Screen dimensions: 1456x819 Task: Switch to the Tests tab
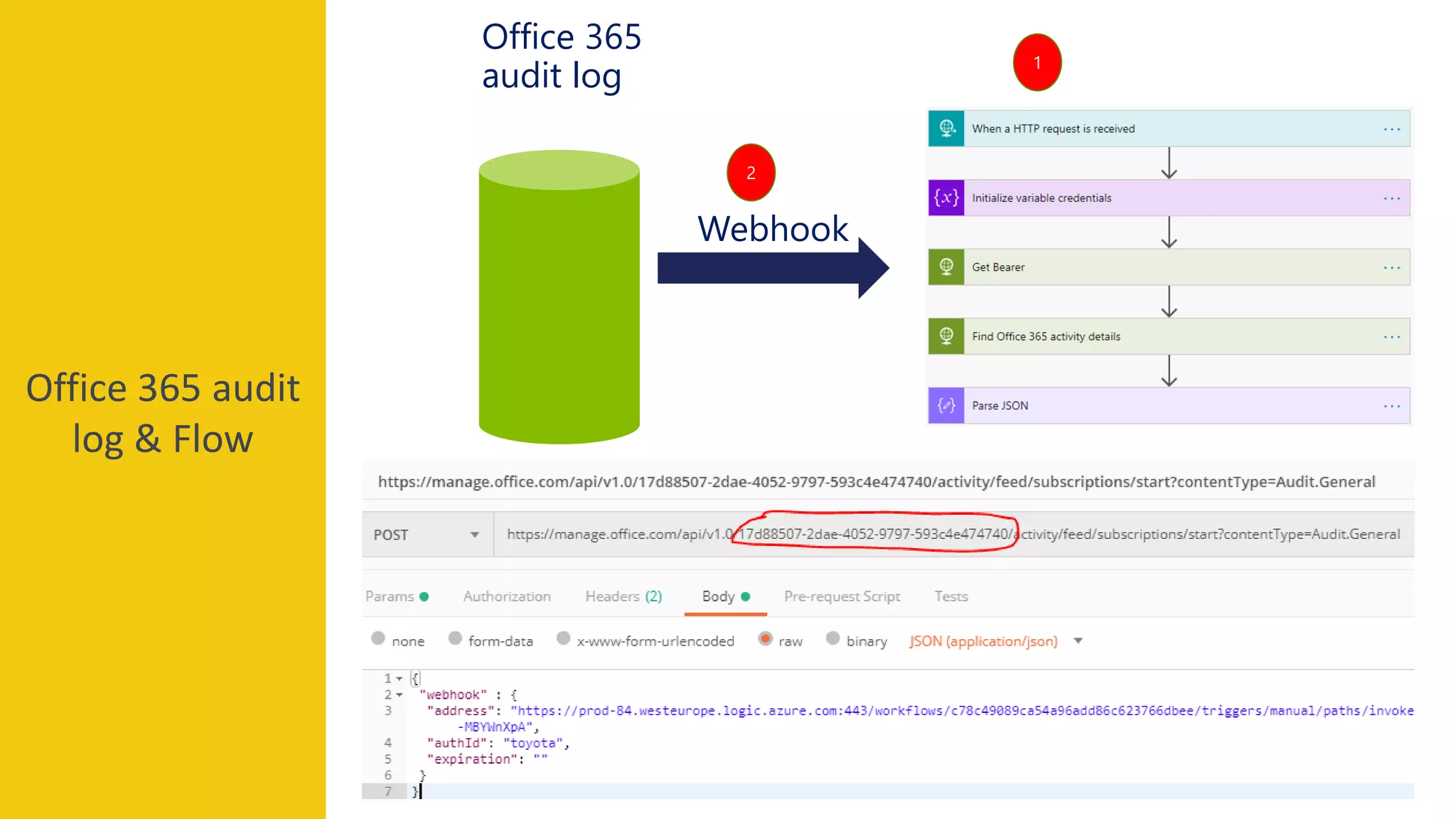click(951, 596)
